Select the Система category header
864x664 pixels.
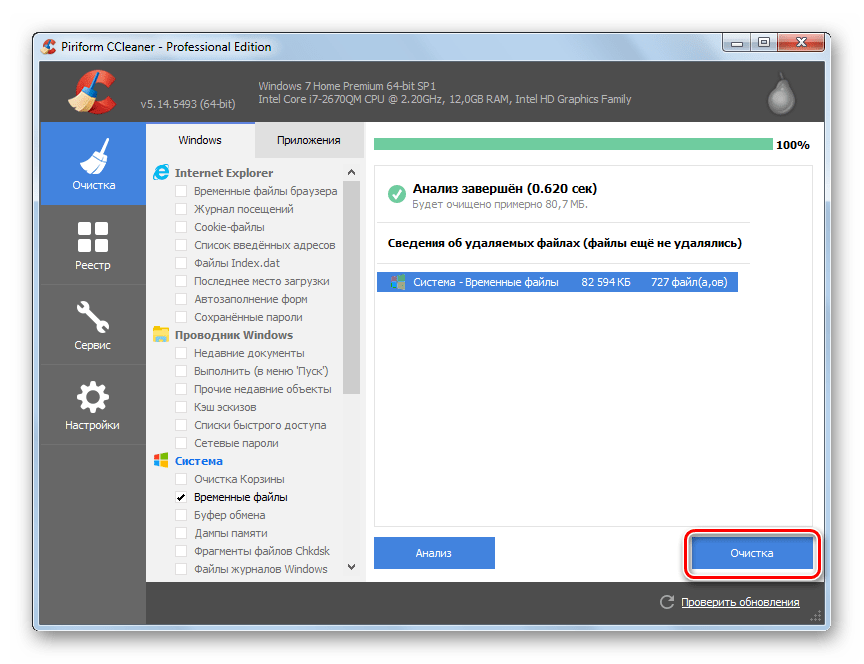click(x=198, y=461)
